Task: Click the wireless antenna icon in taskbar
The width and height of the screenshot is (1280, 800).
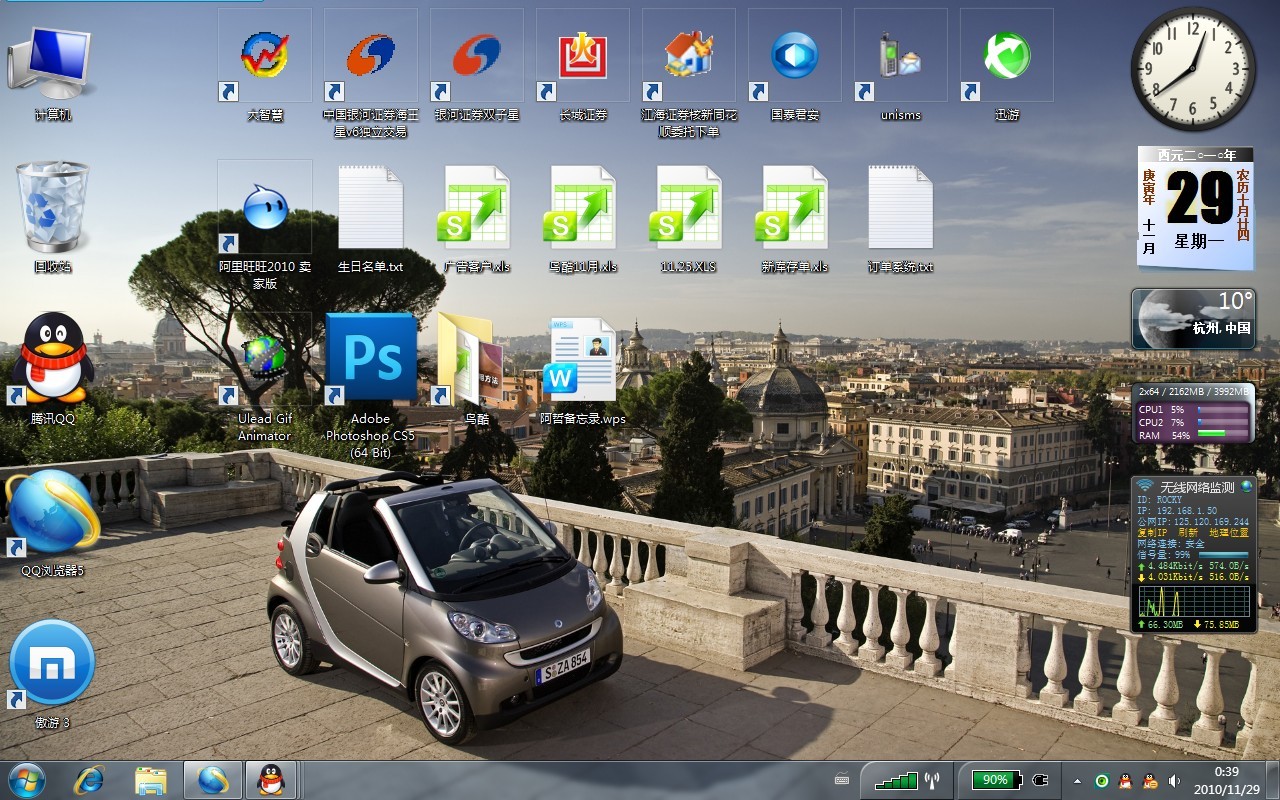Action: 931,780
